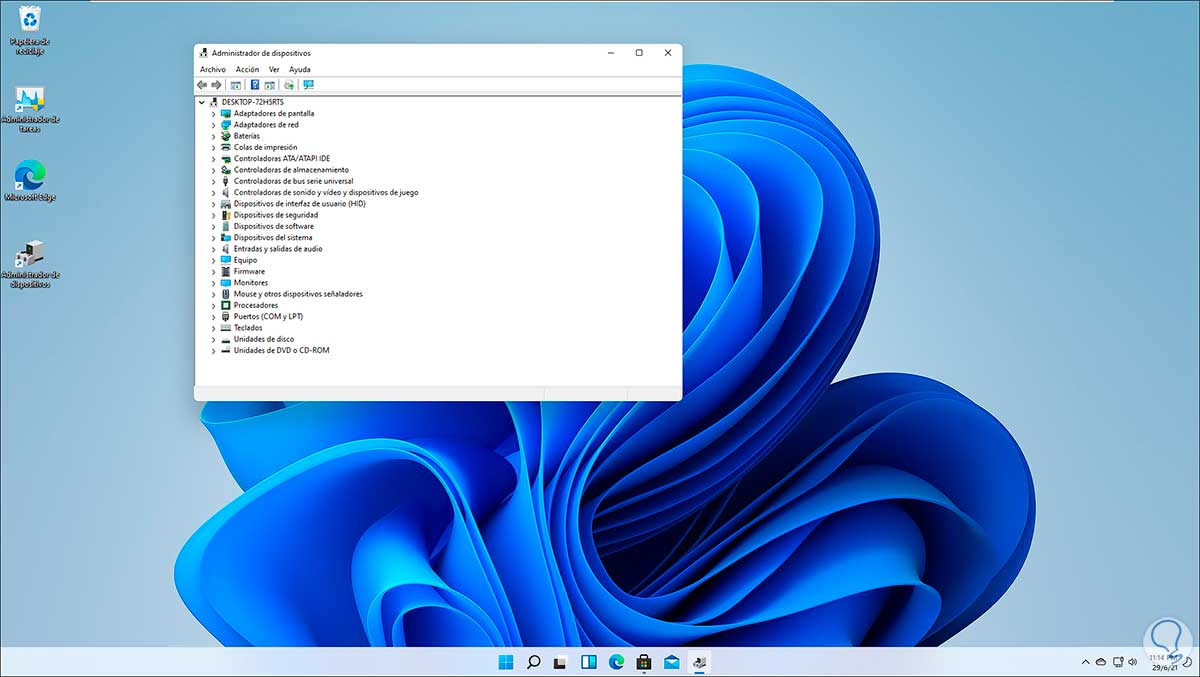Open Search from the taskbar
Viewport: 1200px width, 677px height.
(533, 661)
